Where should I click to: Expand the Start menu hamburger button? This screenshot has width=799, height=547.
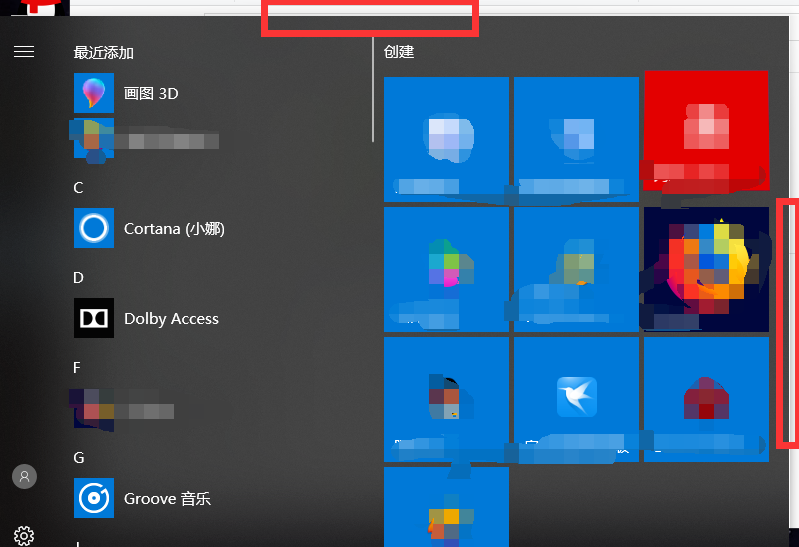[x=24, y=51]
